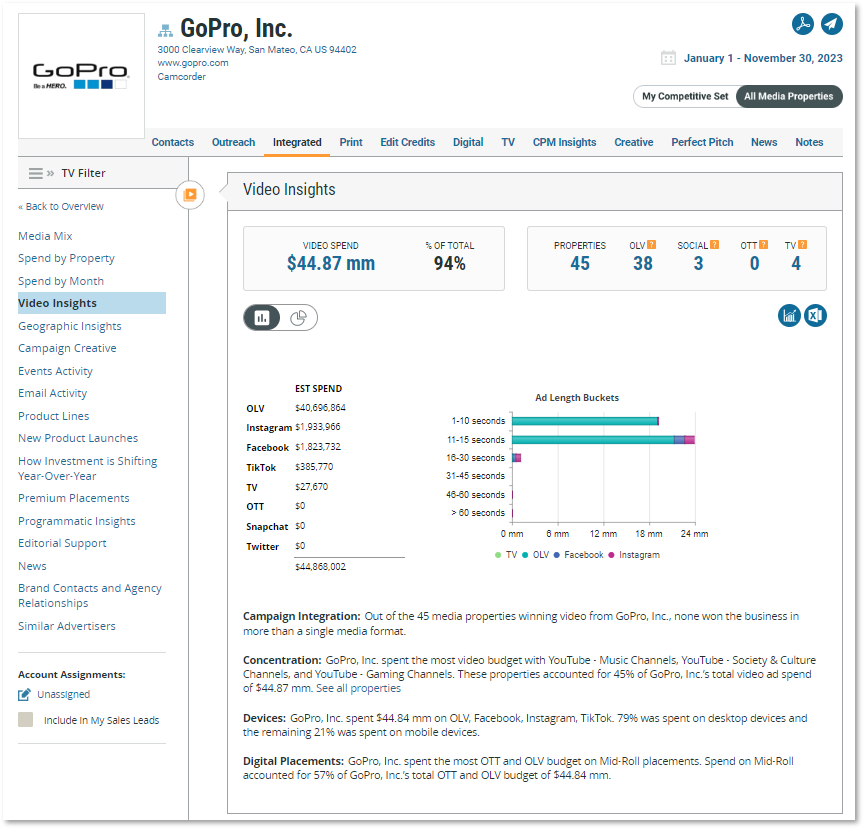Image resolution: width=864 pixels, height=829 pixels.
Task: Open the Digital tab
Action: coord(468,142)
